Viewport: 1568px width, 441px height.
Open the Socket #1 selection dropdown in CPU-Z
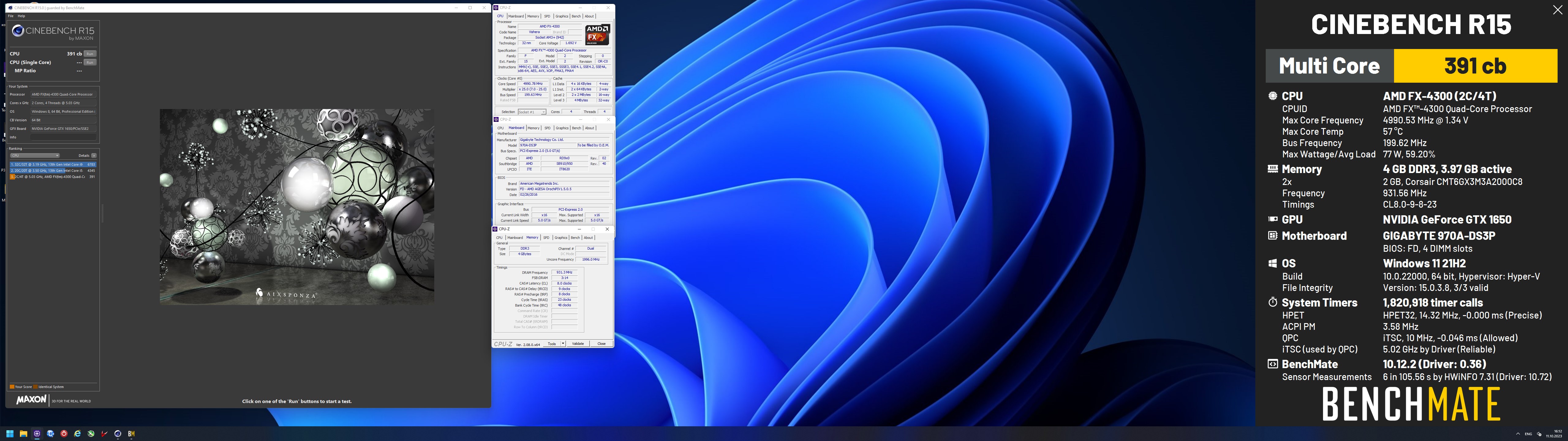coord(531,112)
